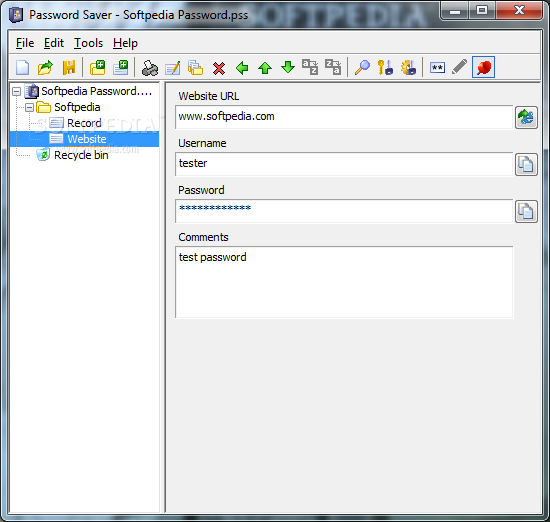Click the Username field containing tester
This screenshot has height=522, width=550.
[344, 164]
